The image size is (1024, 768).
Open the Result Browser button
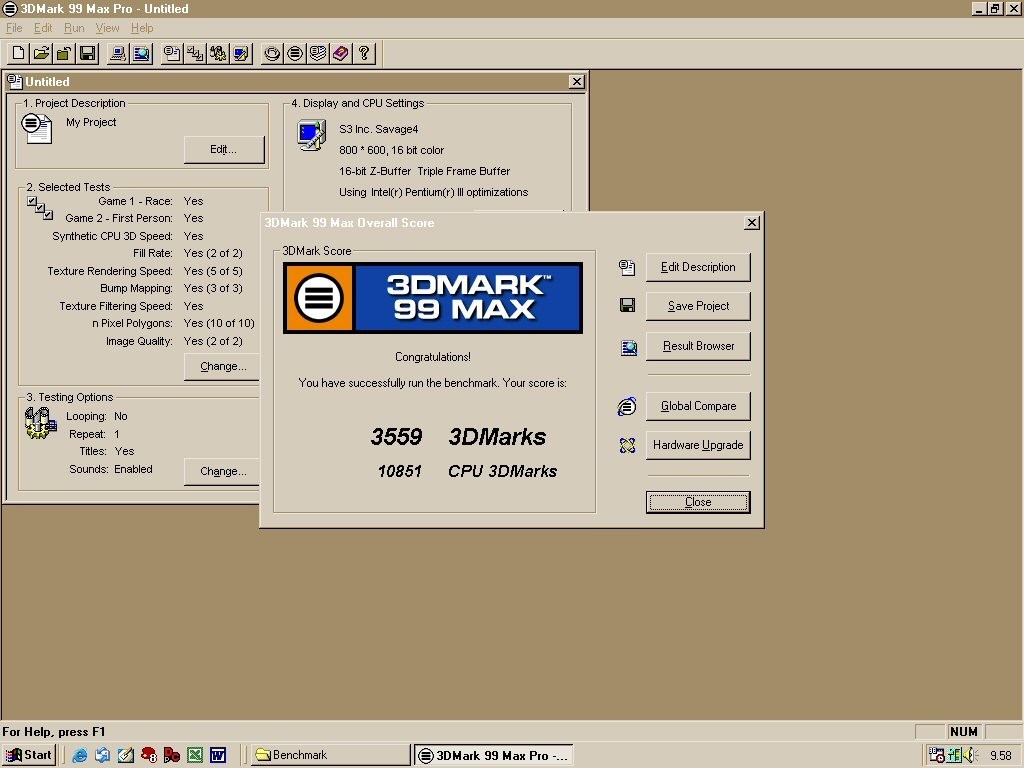point(698,346)
